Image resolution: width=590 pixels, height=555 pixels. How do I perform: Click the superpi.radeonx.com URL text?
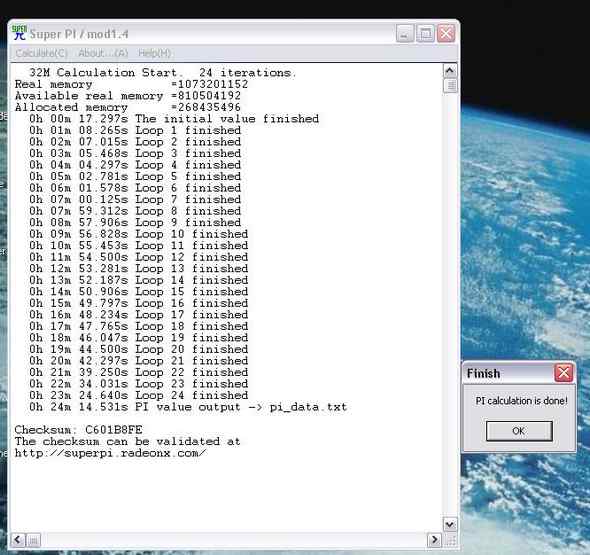(x=110, y=453)
